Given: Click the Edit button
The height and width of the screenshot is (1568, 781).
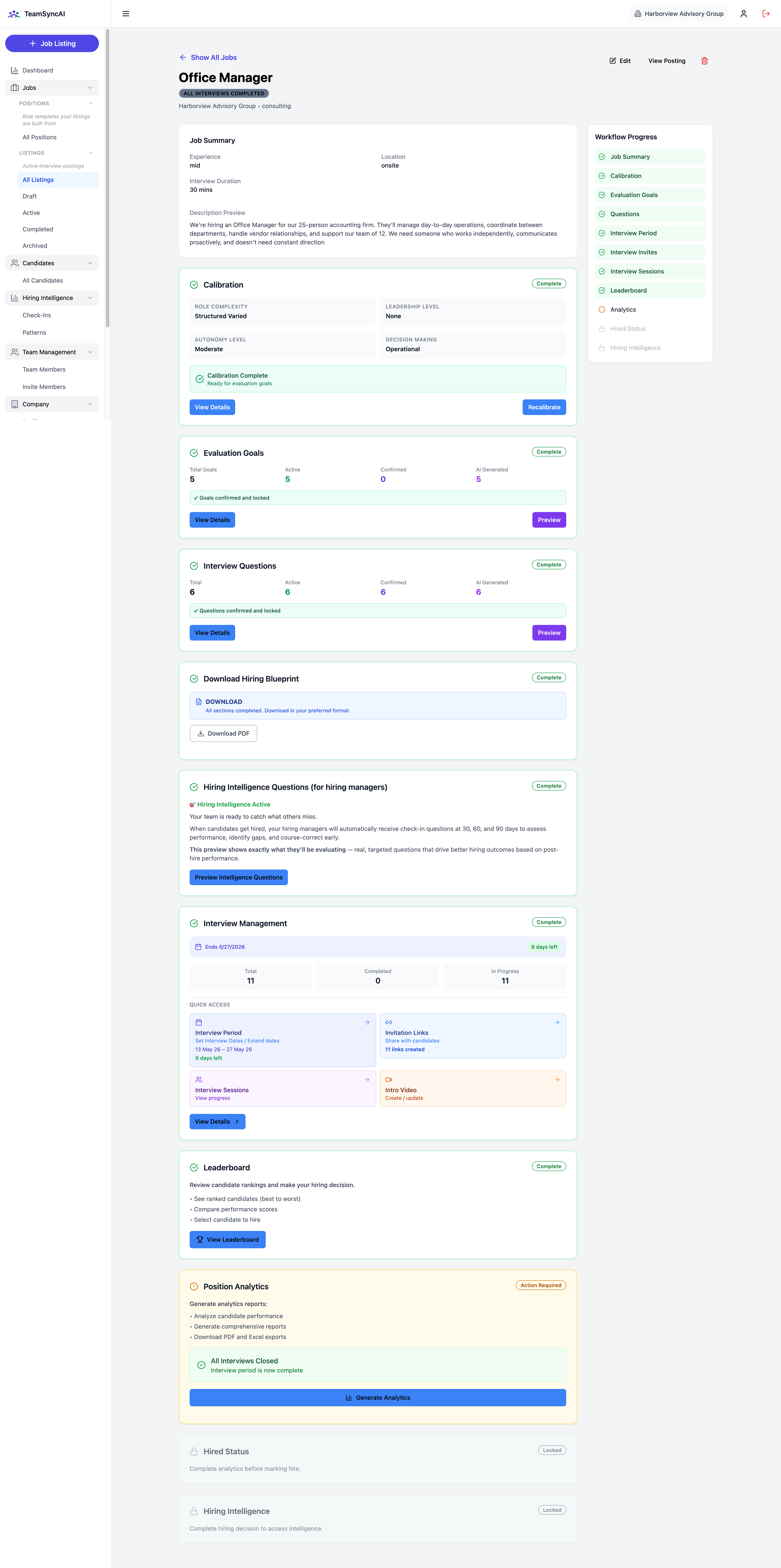Looking at the screenshot, I should tap(620, 61).
